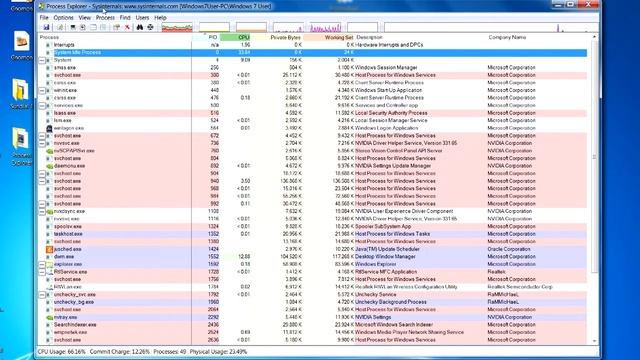
Task: Open the Process menu
Action: pyautogui.click(x=105, y=18)
